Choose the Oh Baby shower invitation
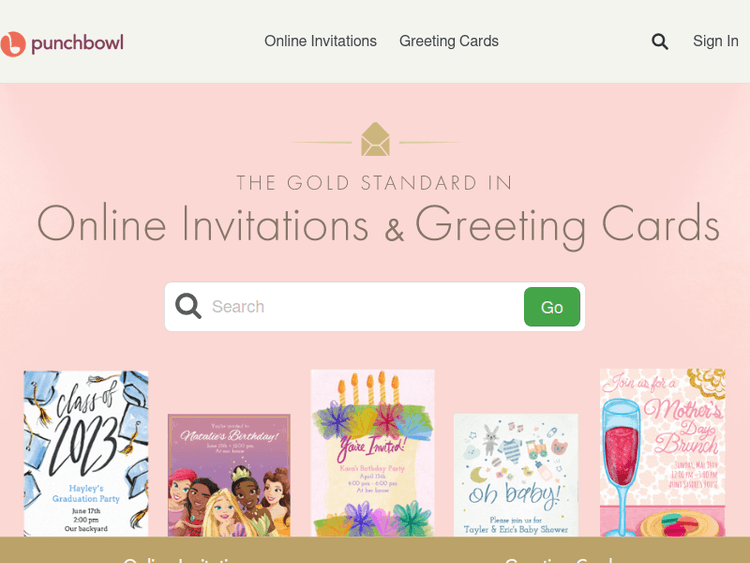 point(516,475)
